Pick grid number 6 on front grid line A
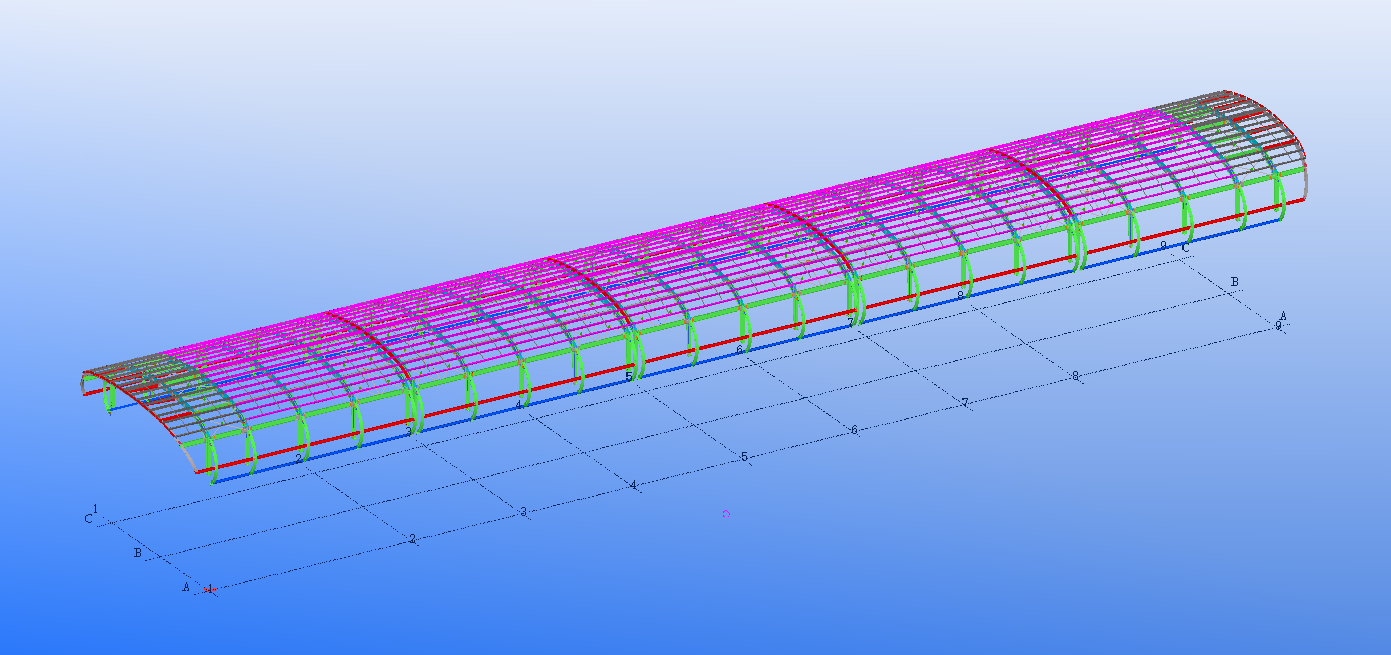This screenshot has height=655, width=1391. (x=854, y=430)
